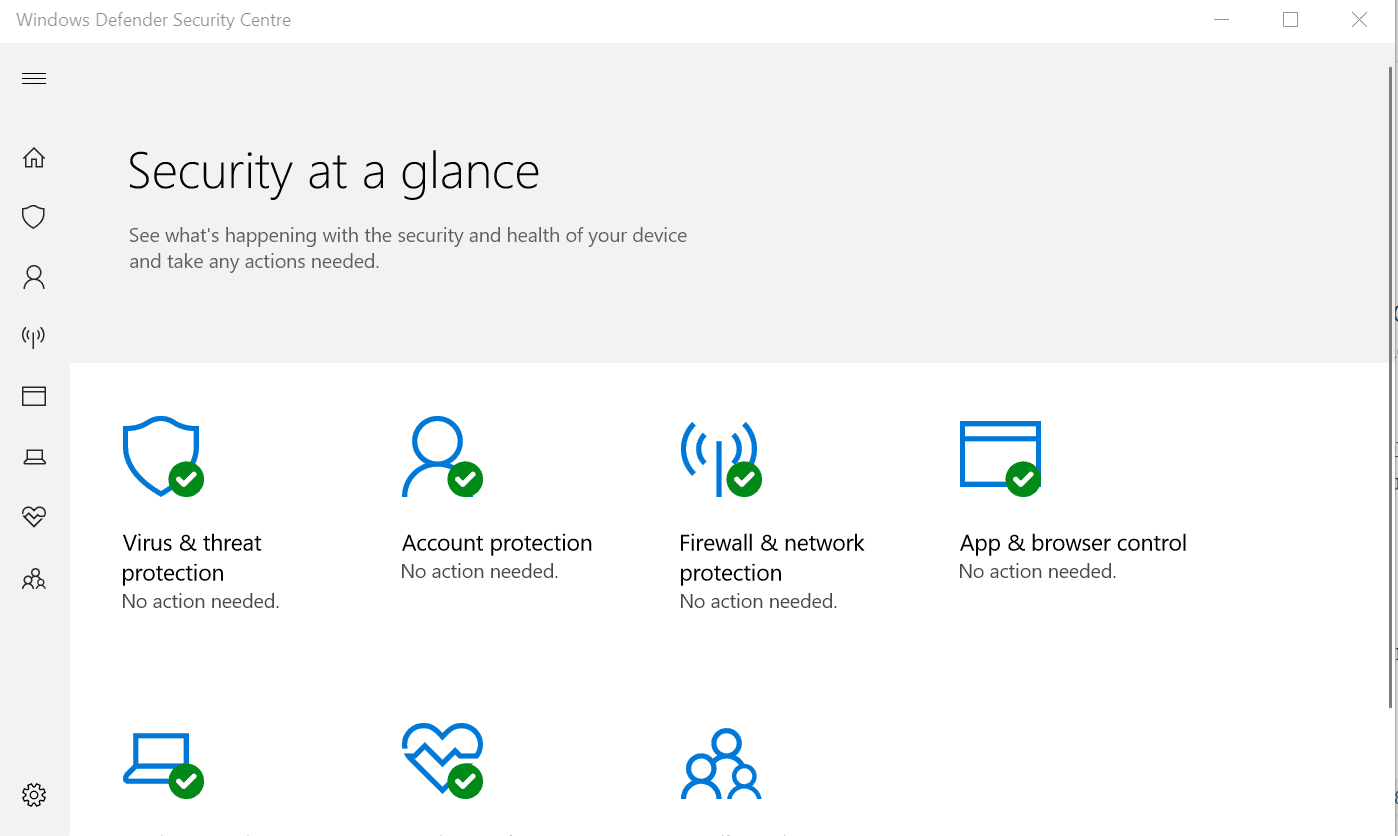Click the 'Security at a glance' heading

[x=334, y=171]
